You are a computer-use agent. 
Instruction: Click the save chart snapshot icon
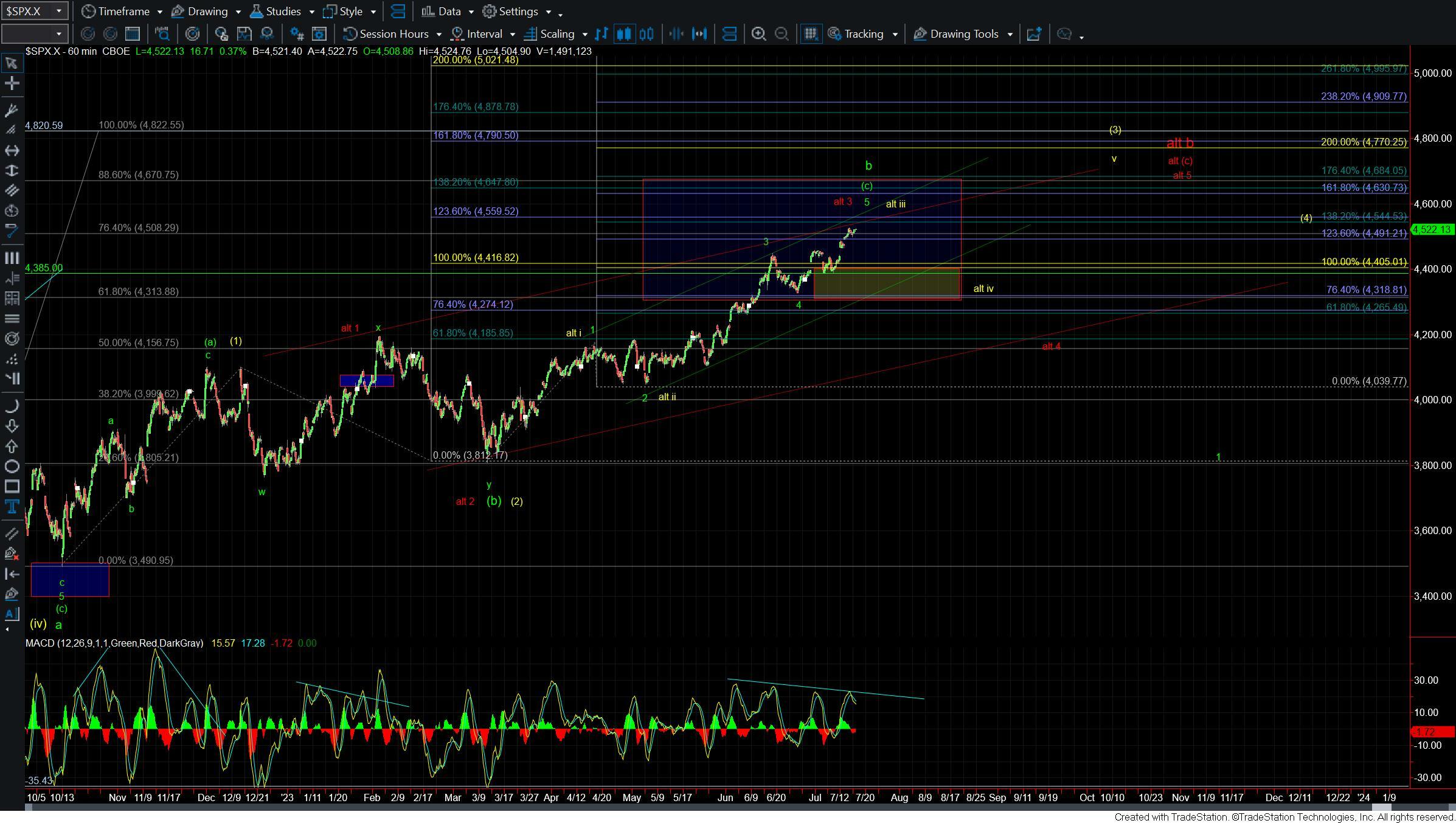(244, 34)
